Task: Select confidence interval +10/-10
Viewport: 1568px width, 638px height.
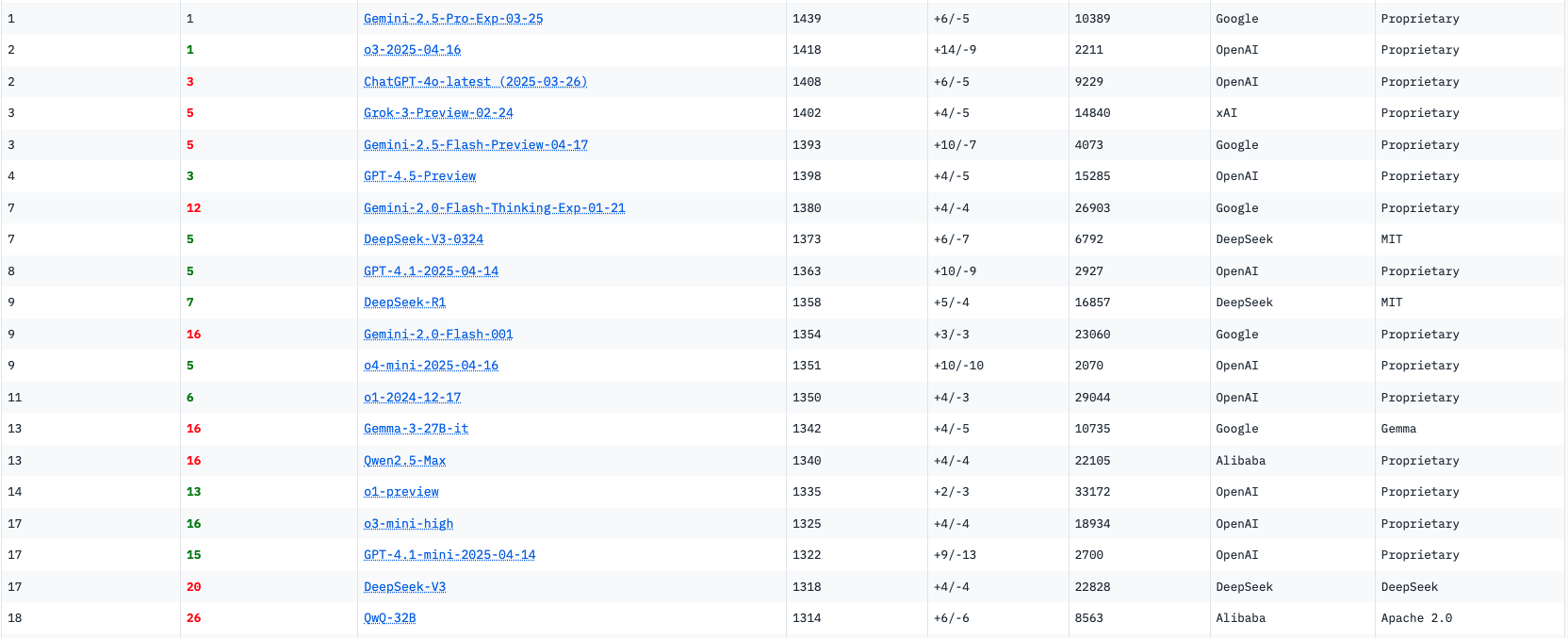Action: click(959, 366)
